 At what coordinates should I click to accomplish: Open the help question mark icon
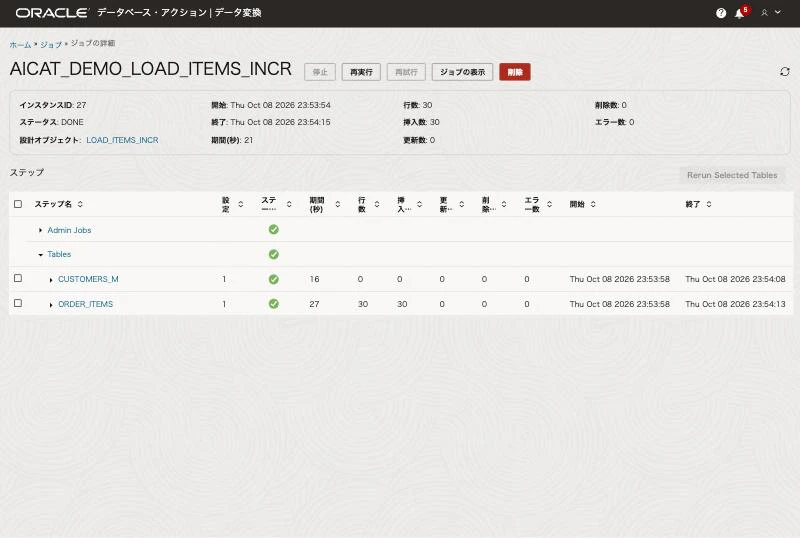click(720, 13)
